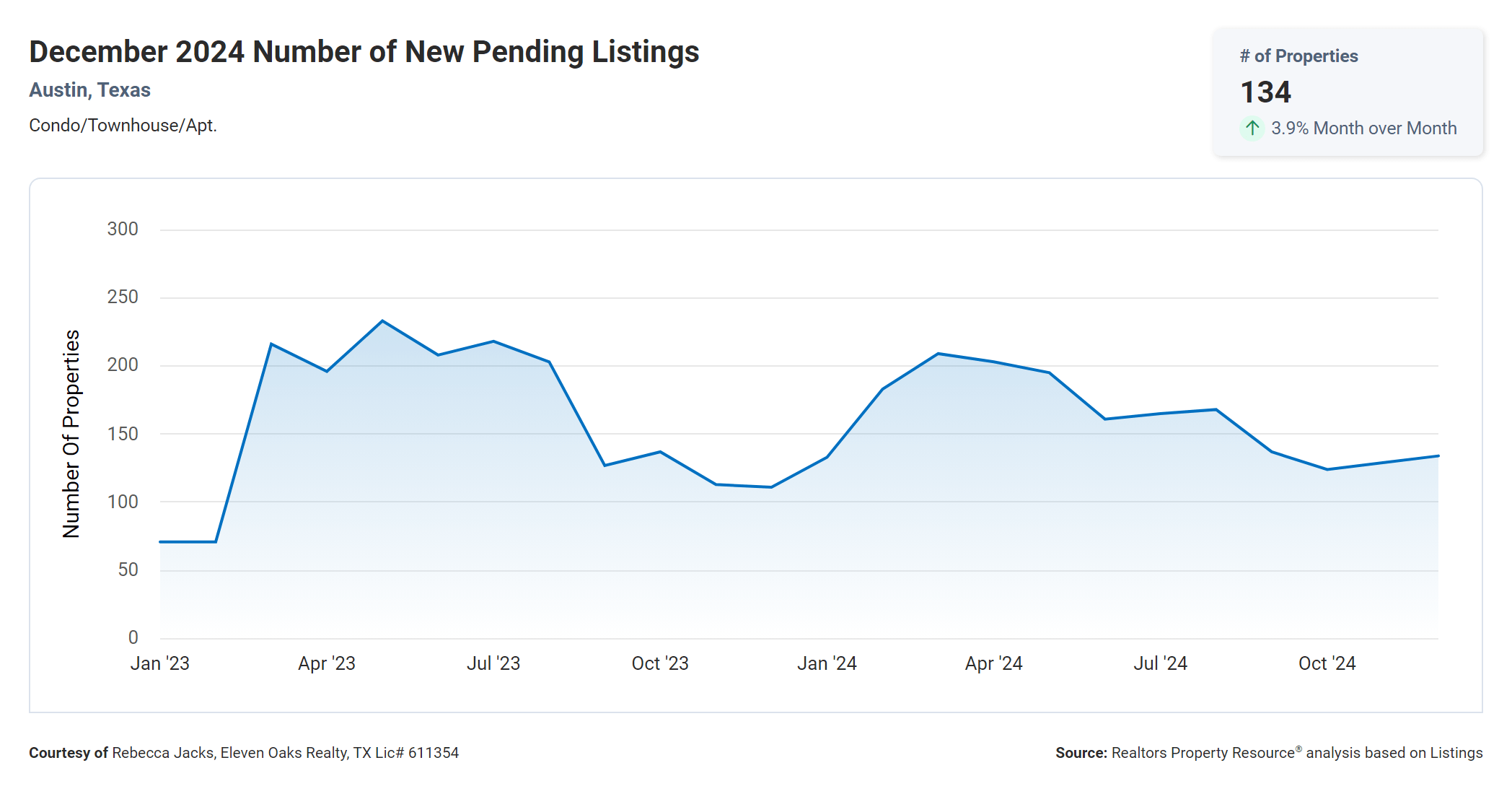Screen dimensions: 1512x794
Task: Click the 'Number Of Properties' y-axis title
Action: [71, 434]
